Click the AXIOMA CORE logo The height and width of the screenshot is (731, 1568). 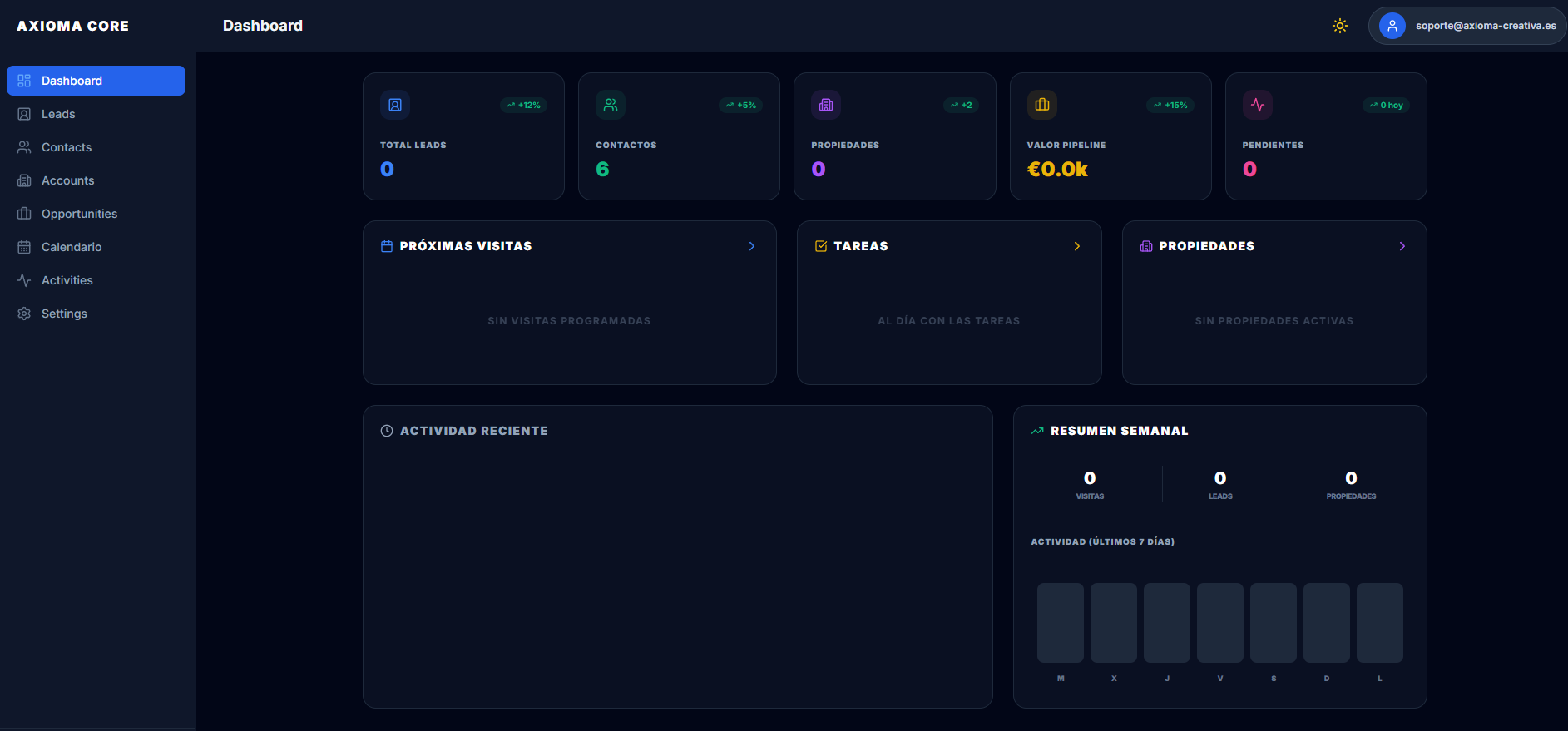73,26
